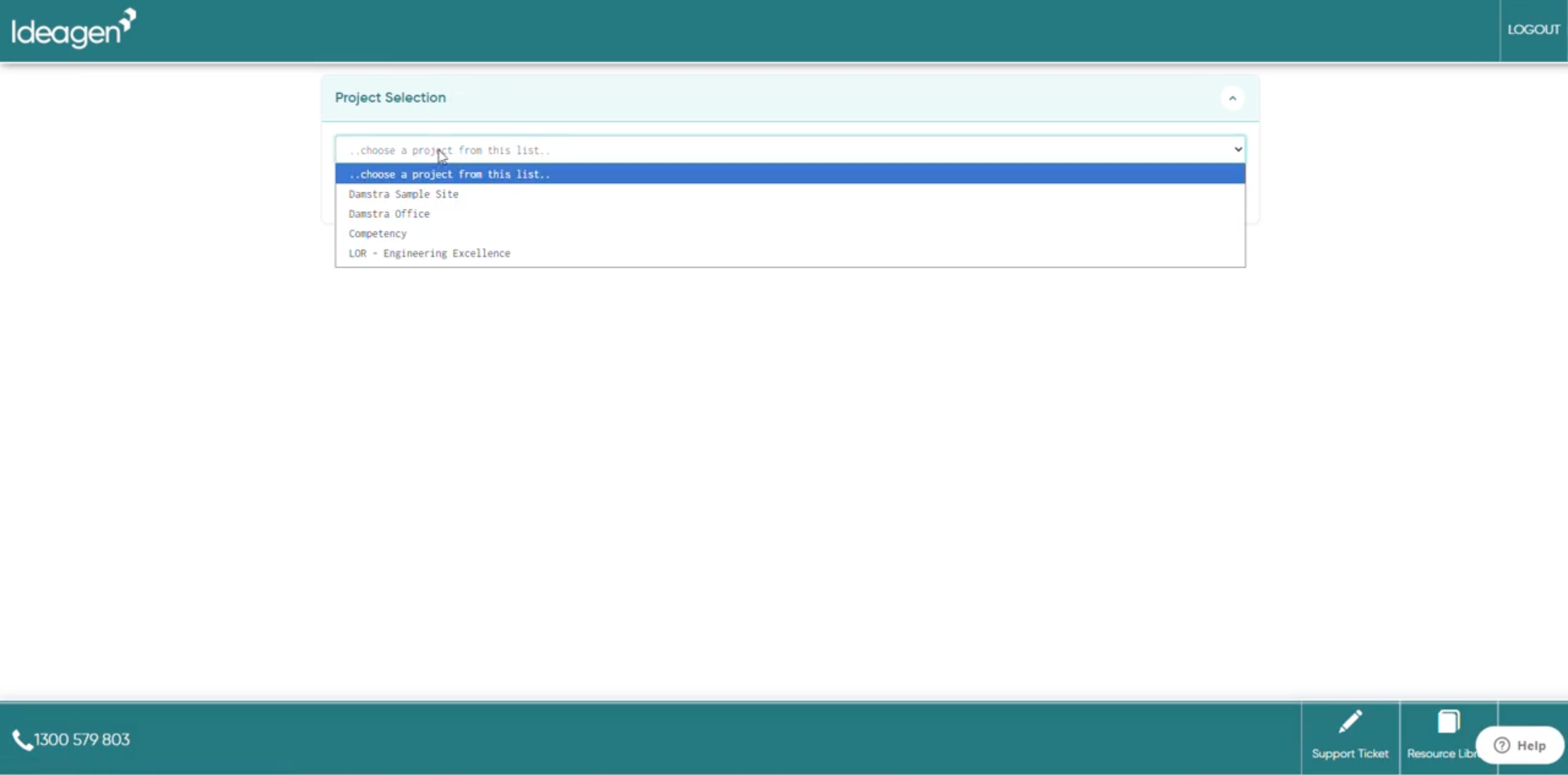
Task: Click the Support Ticket pencil icon
Action: [x=1350, y=722]
